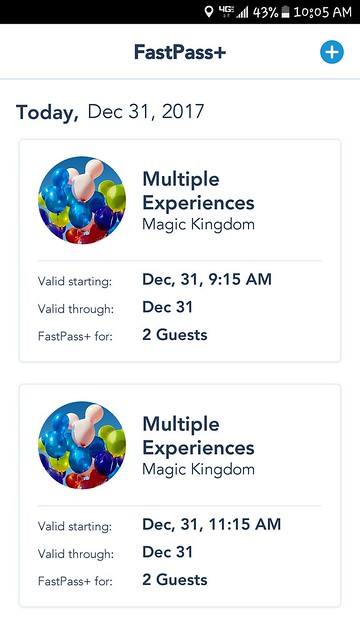
Task: Tap the battery icon in status bar
Action: (x=285, y=12)
